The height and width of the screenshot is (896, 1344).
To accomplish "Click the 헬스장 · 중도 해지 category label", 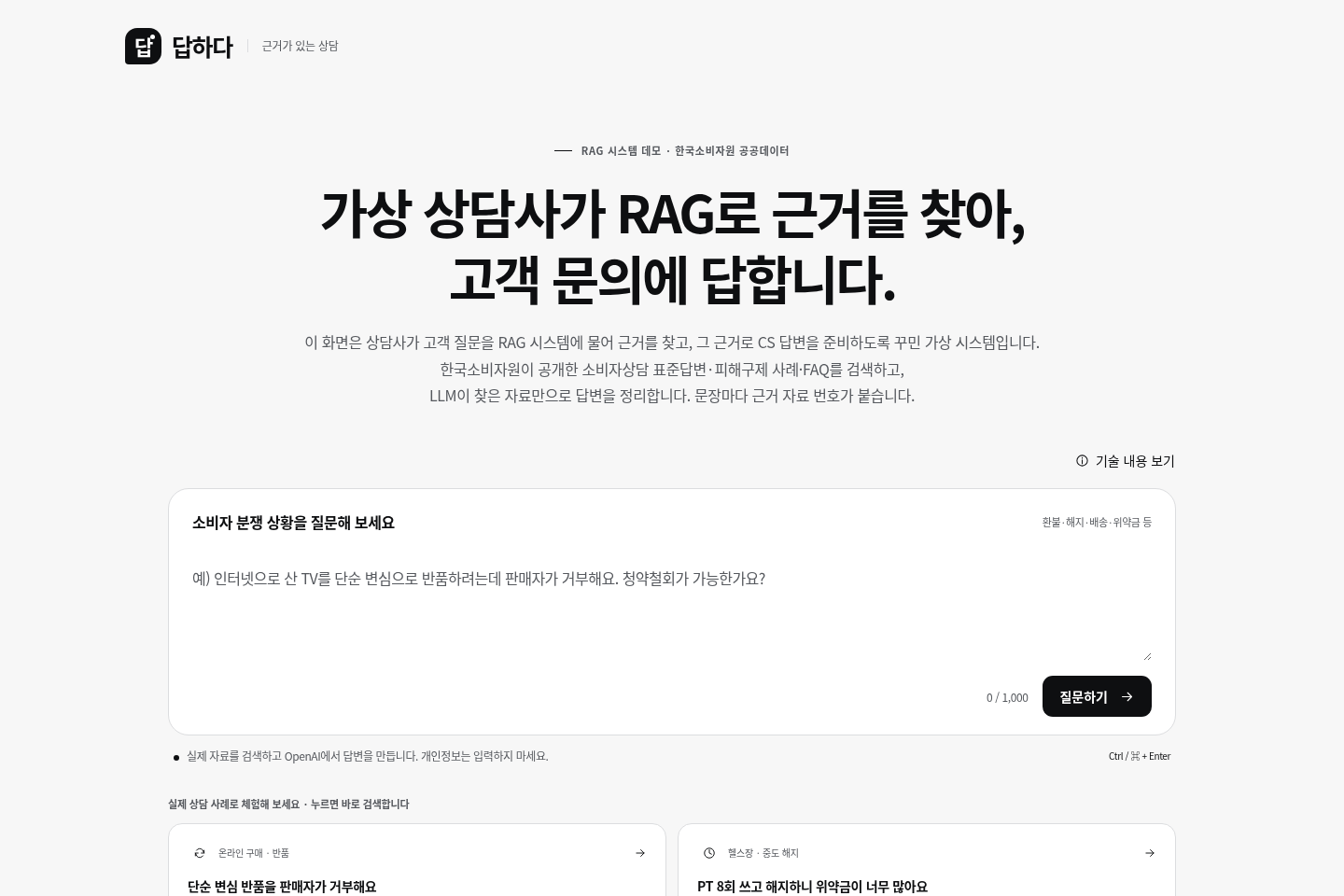I will click(x=763, y=853).
